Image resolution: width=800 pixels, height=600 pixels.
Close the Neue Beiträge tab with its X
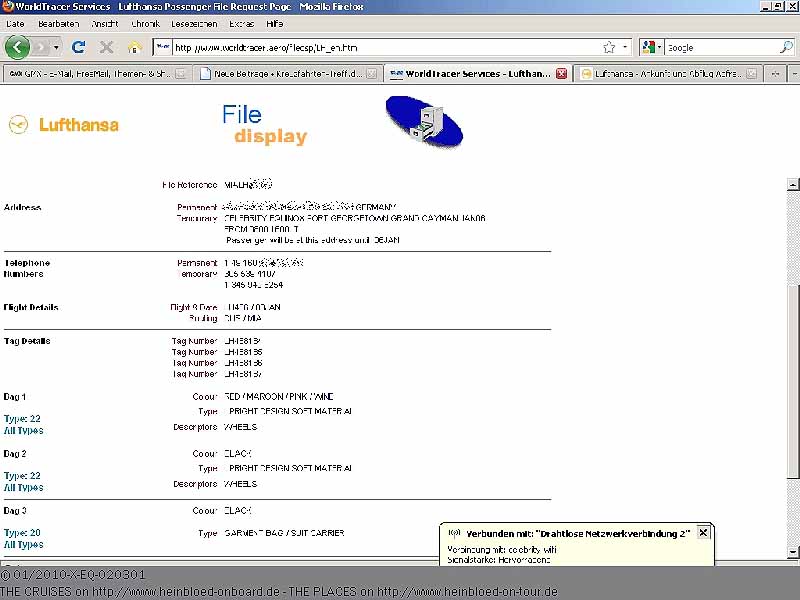[372, 73]
